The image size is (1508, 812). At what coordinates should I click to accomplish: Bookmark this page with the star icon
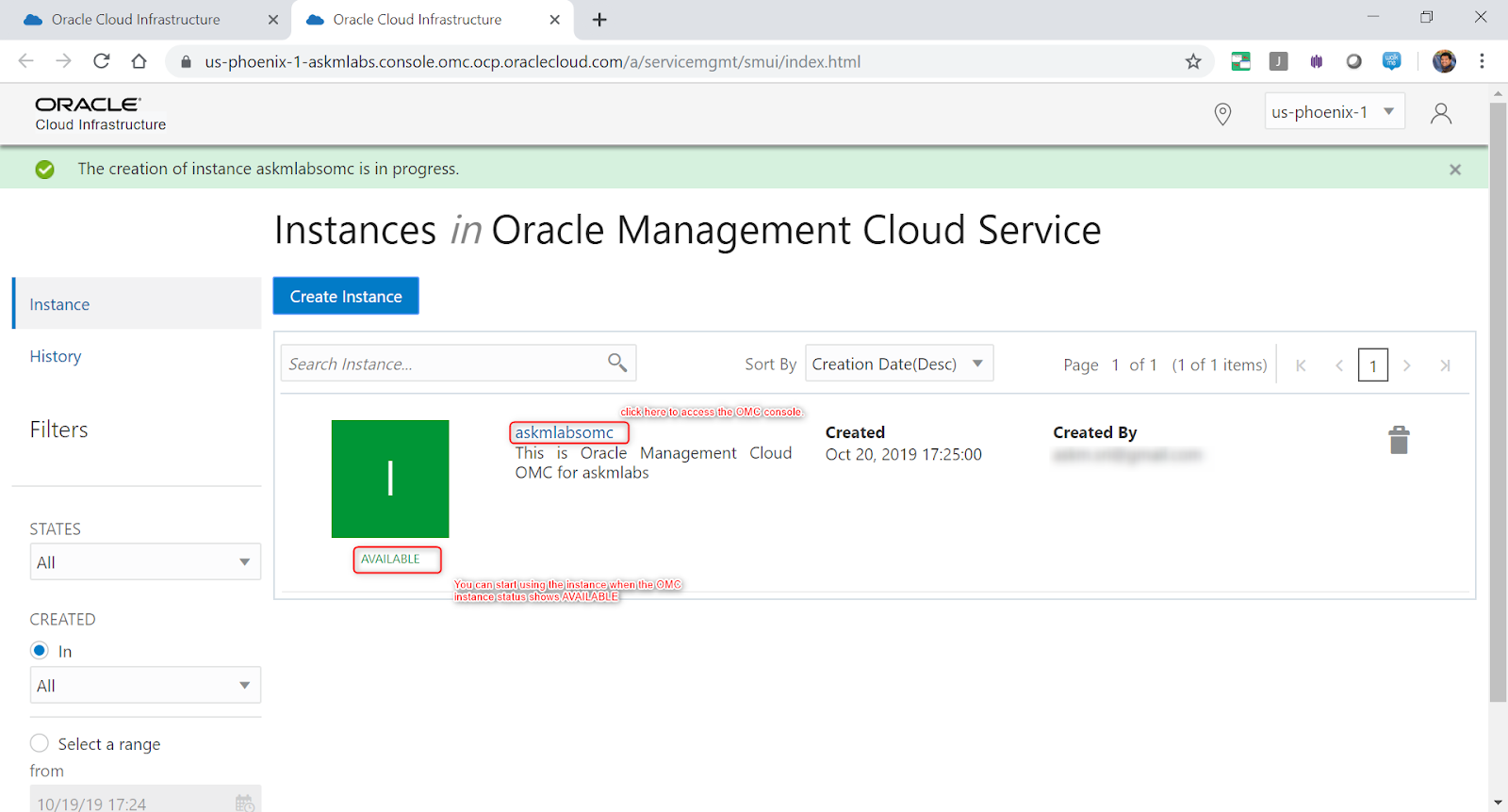pyautogui.click(x=1193, y=61)
